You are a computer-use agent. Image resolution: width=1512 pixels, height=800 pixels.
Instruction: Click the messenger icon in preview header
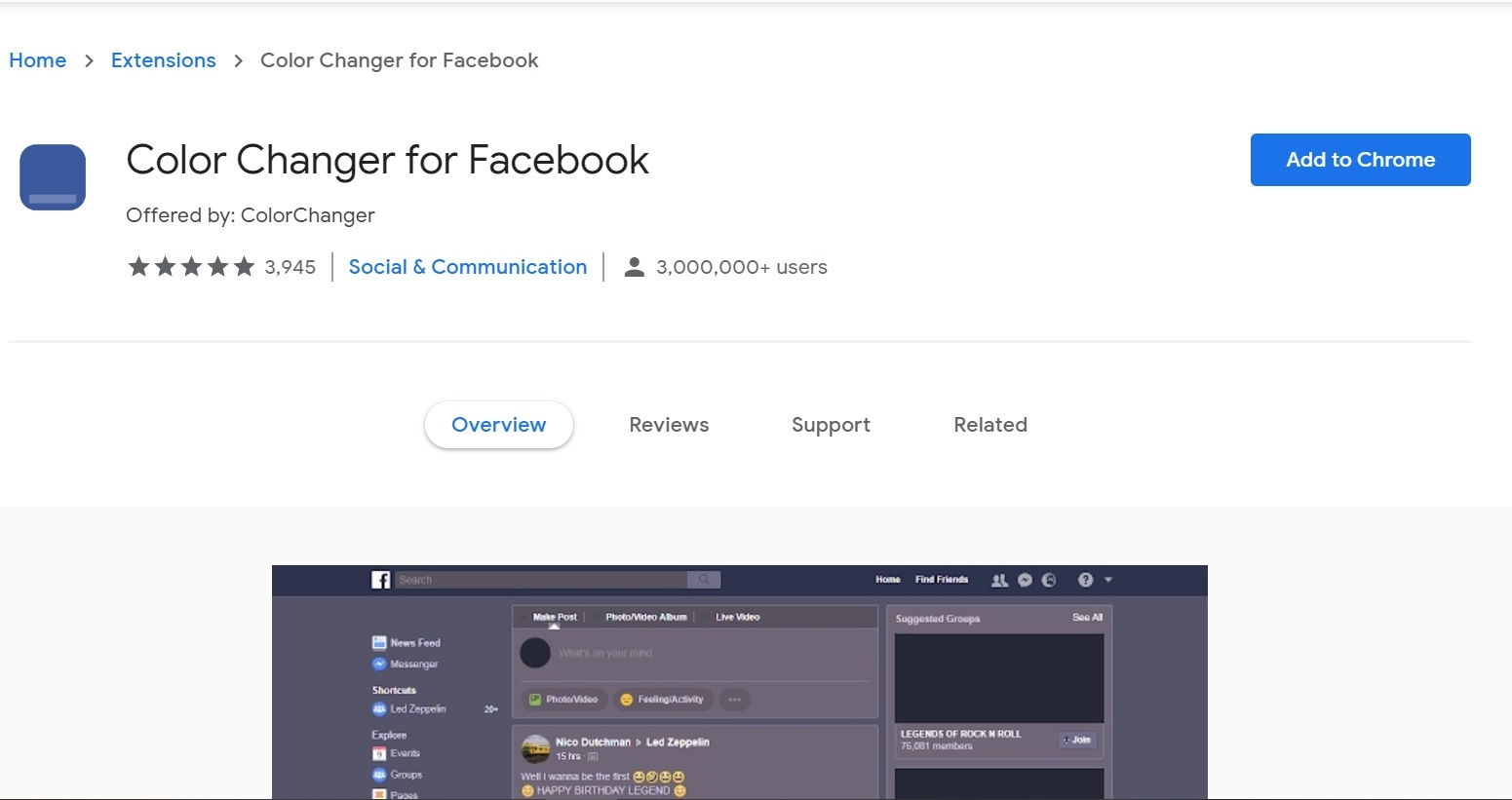coord(1025,580)
